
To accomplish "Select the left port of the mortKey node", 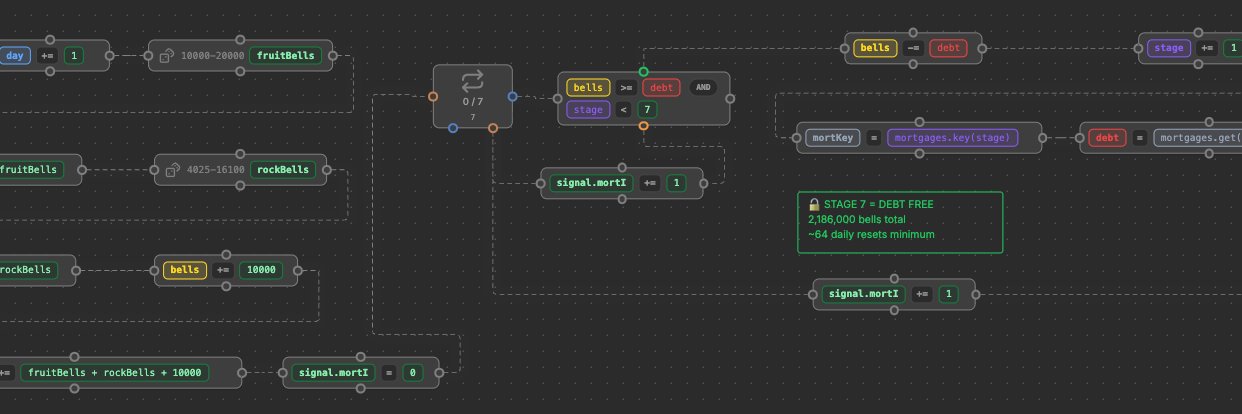I will tap(796, 138).
